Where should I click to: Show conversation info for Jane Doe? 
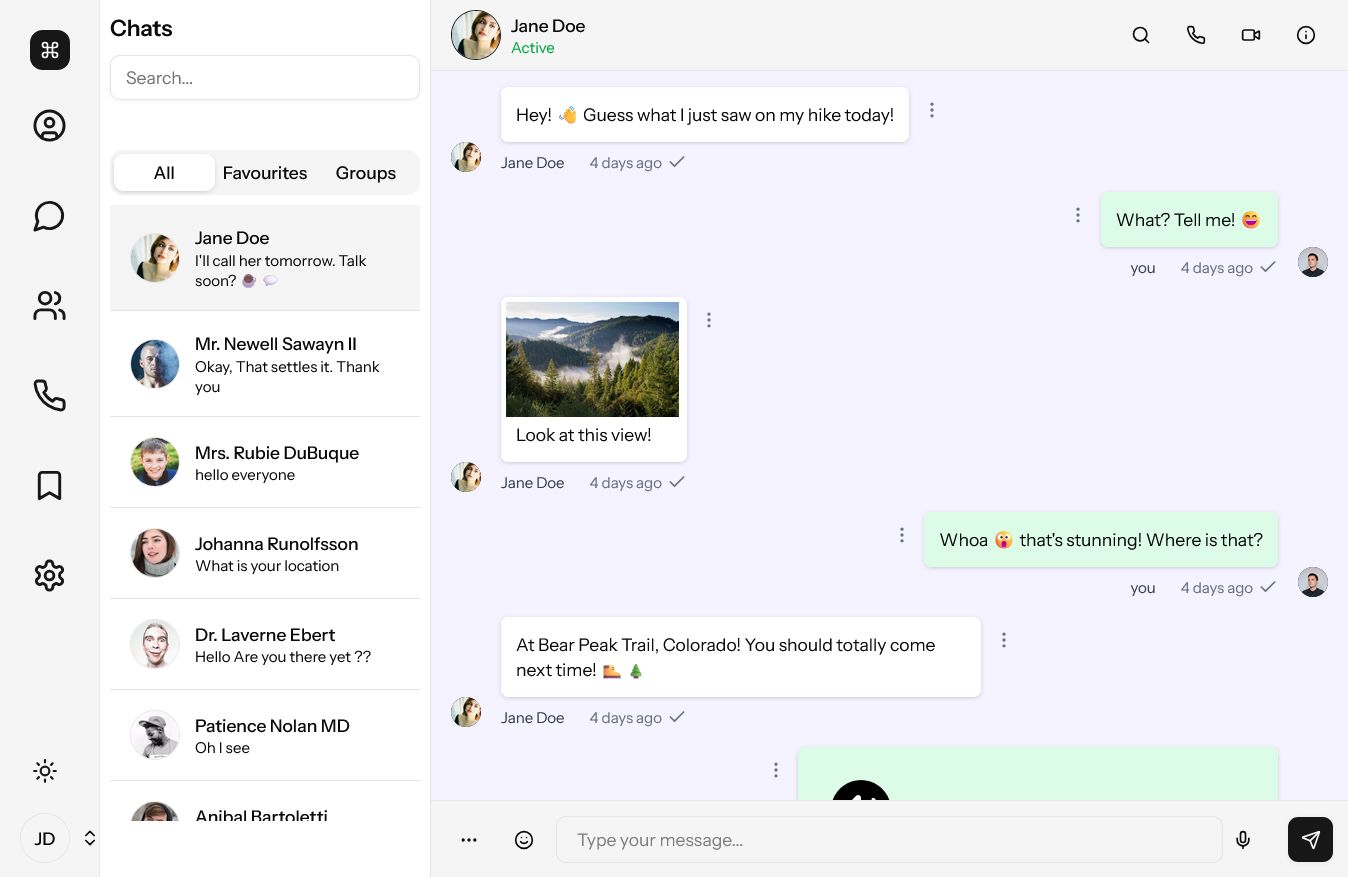tap(1306, 35)
